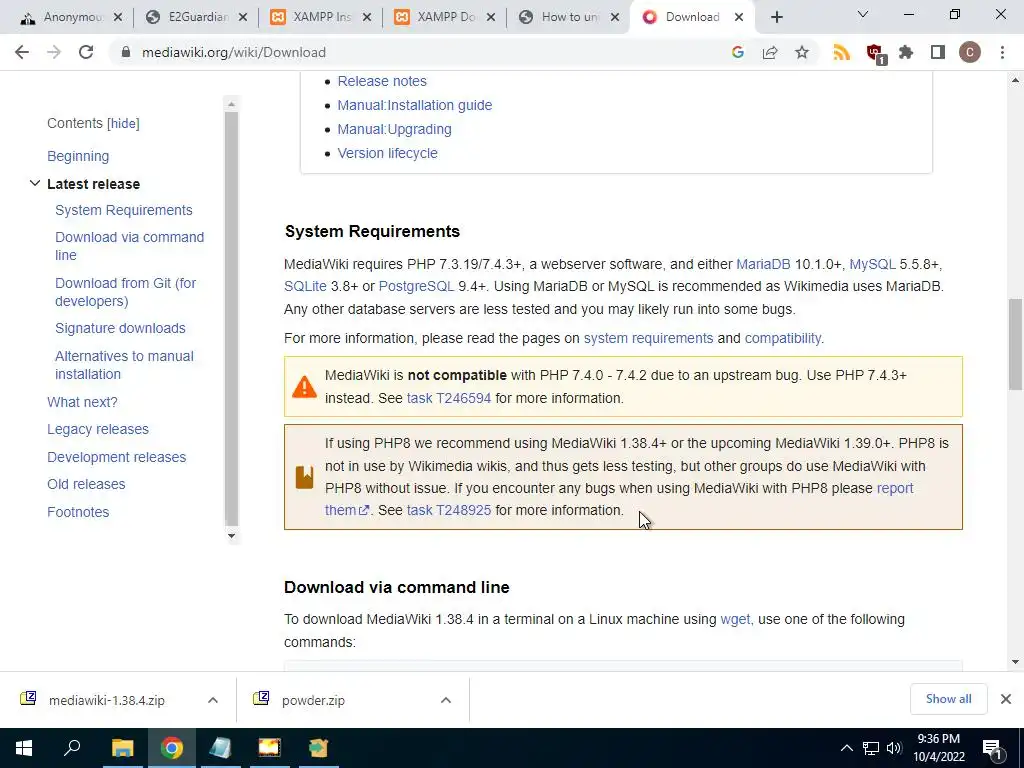
Task: Go to Download from Git section
Action: pos(125,292)
